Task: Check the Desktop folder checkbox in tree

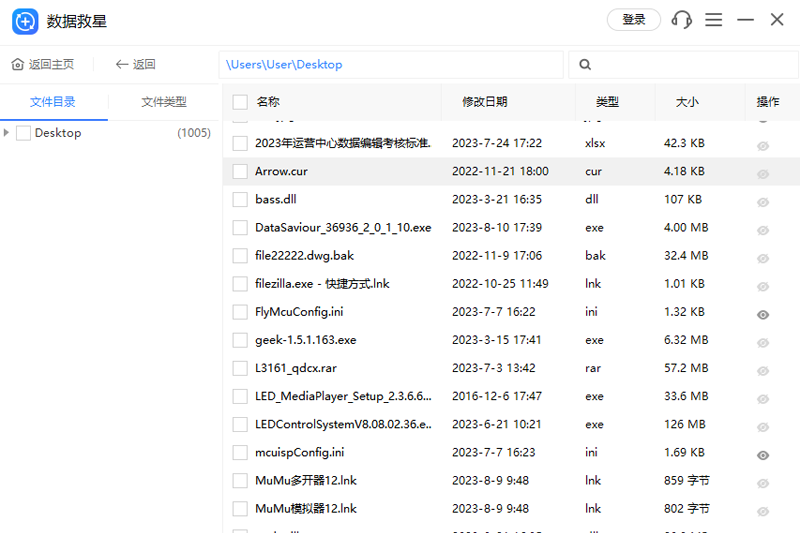Action: [x=24, y=133]
